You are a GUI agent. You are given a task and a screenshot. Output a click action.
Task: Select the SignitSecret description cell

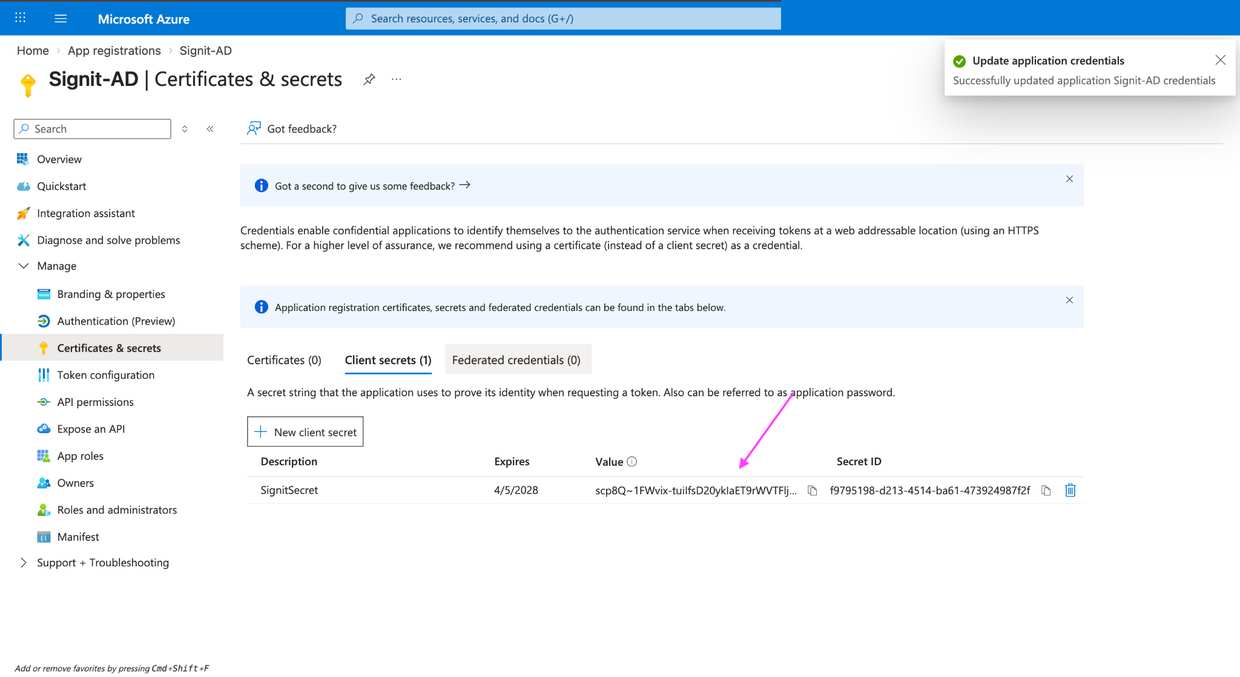(289, 490)
